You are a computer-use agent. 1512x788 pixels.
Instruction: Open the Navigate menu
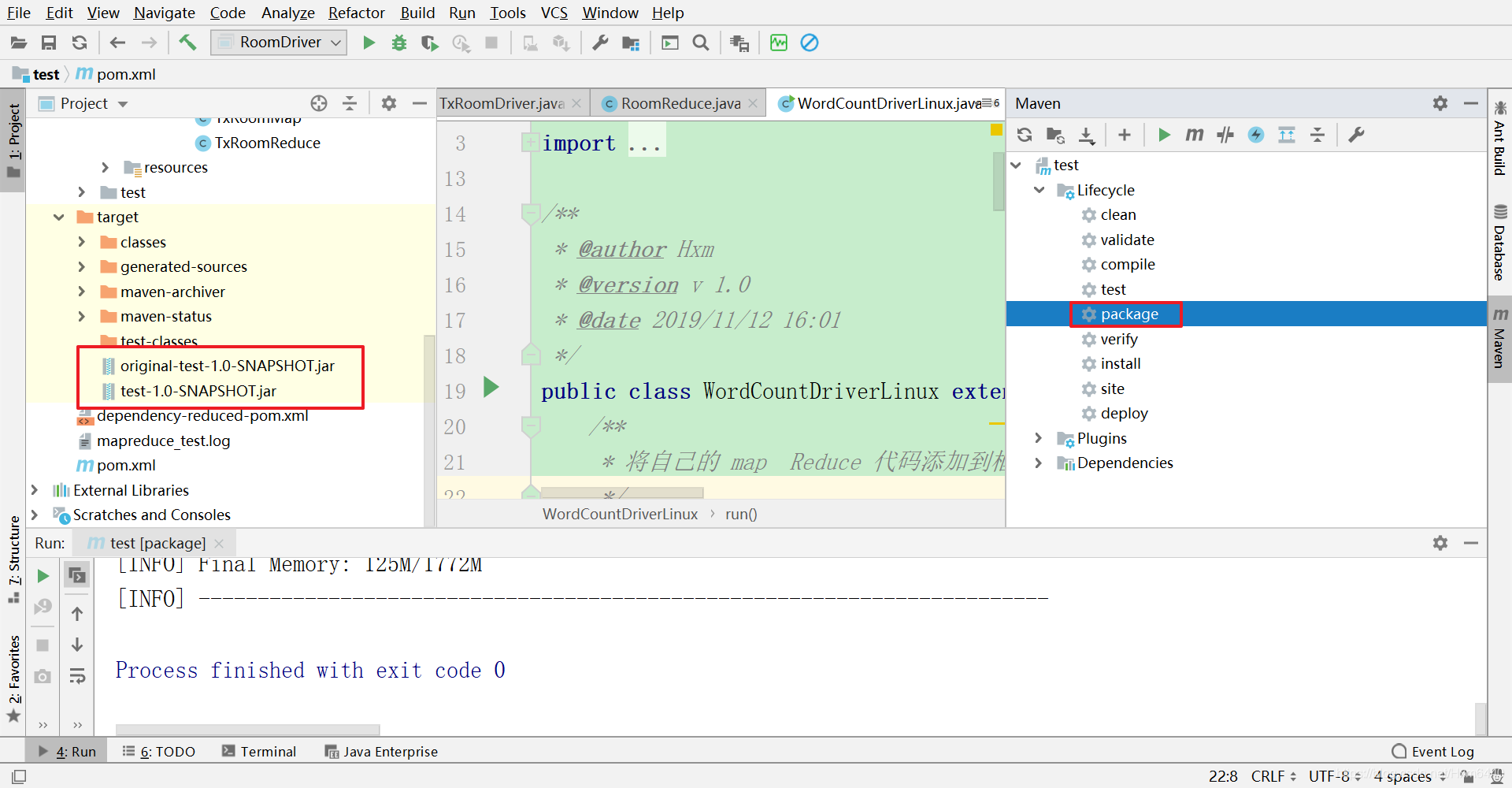click(x=164, y=13)
